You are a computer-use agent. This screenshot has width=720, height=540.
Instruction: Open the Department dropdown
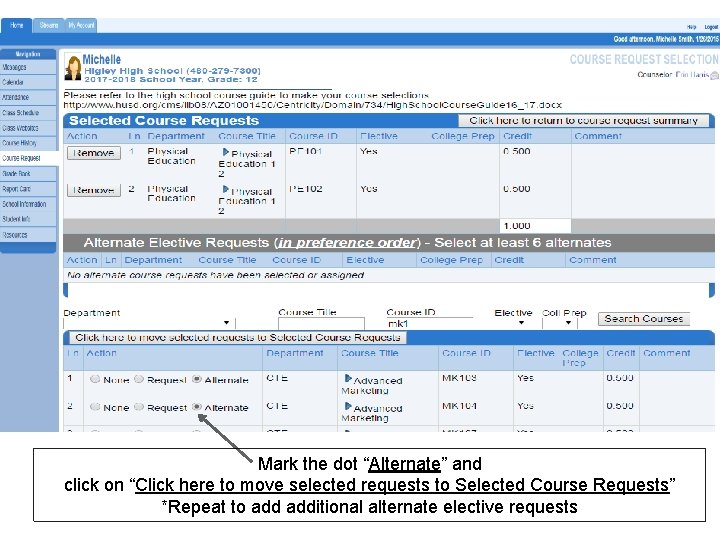point(149,323)
